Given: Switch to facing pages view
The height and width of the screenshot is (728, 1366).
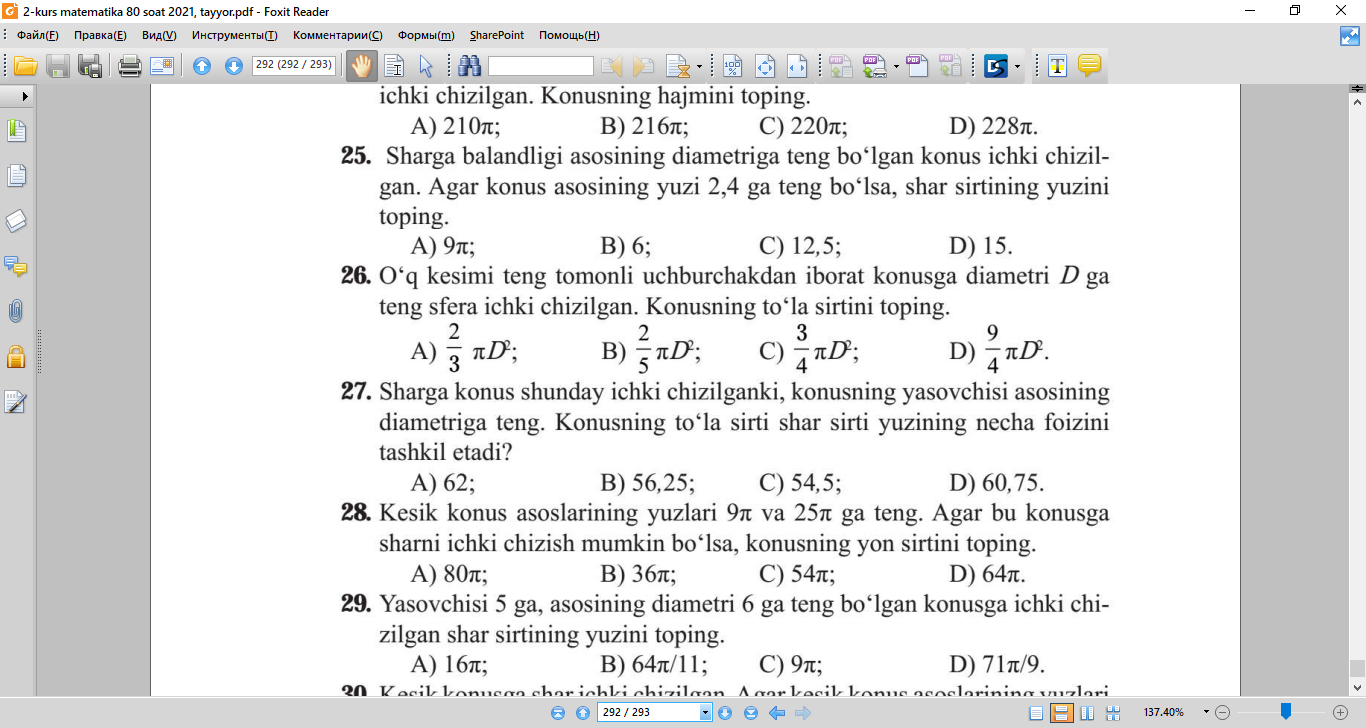Looking at the screenshot, I should pyautogui.click(x=1087, y=713).
